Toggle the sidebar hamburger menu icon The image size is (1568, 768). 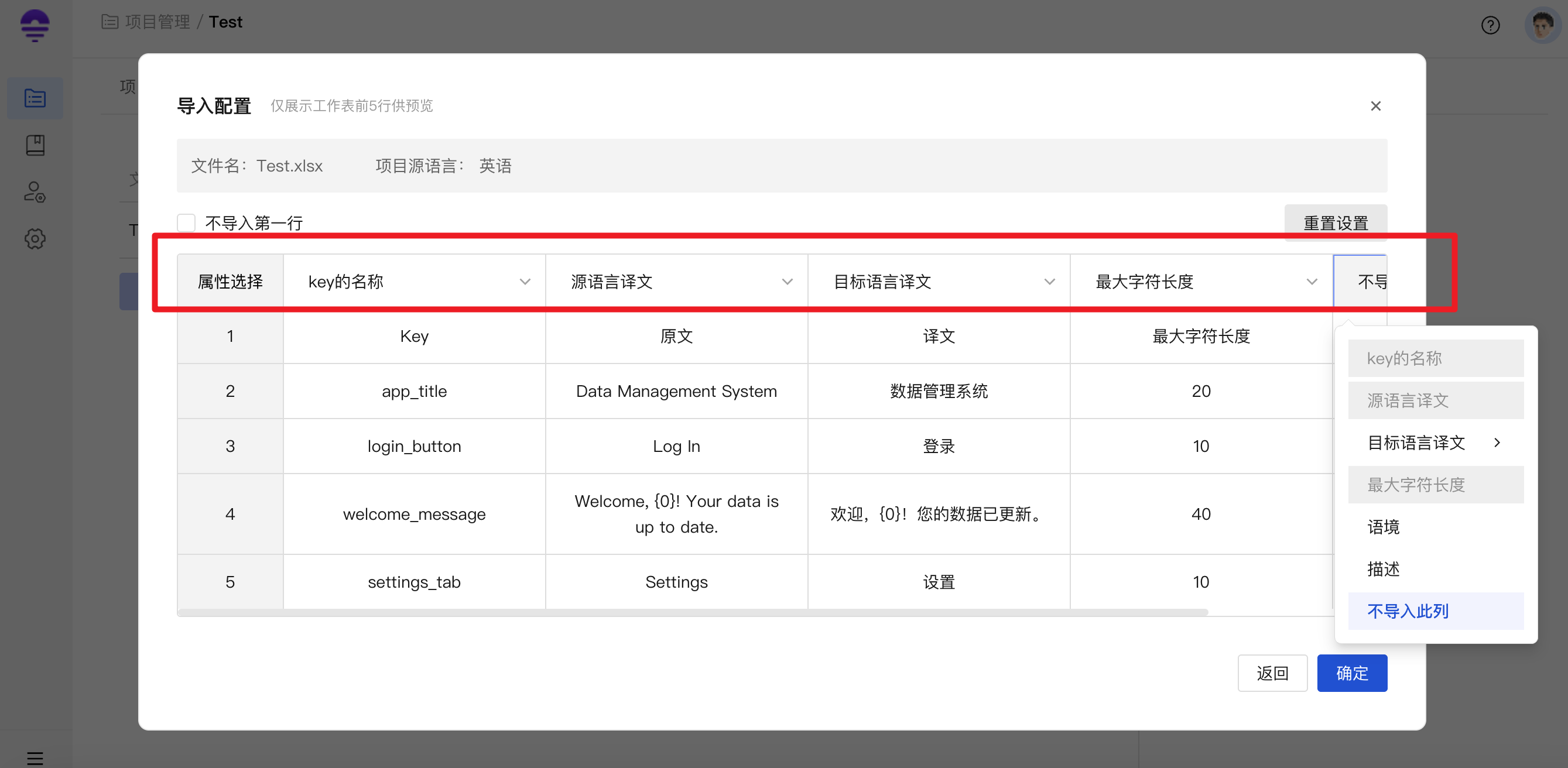pos(35,758)
